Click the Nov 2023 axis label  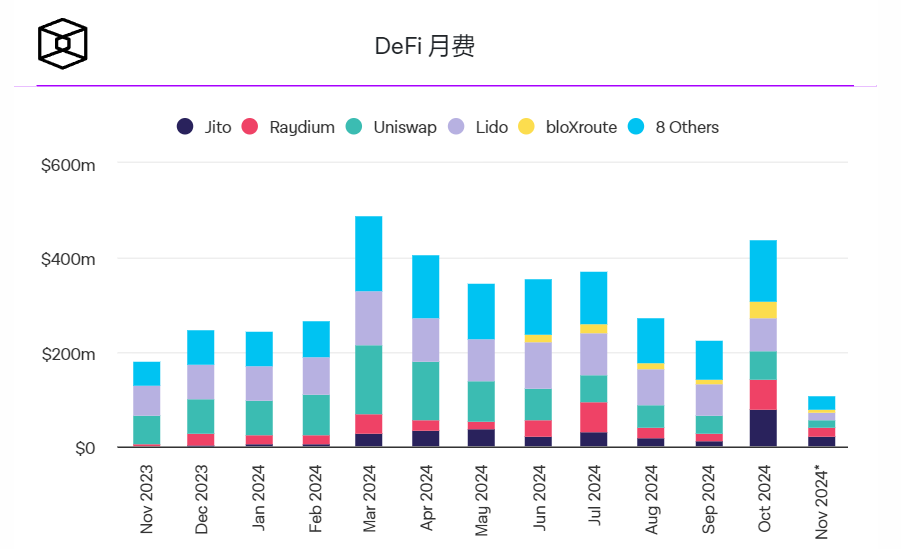(x=147, y=499)
